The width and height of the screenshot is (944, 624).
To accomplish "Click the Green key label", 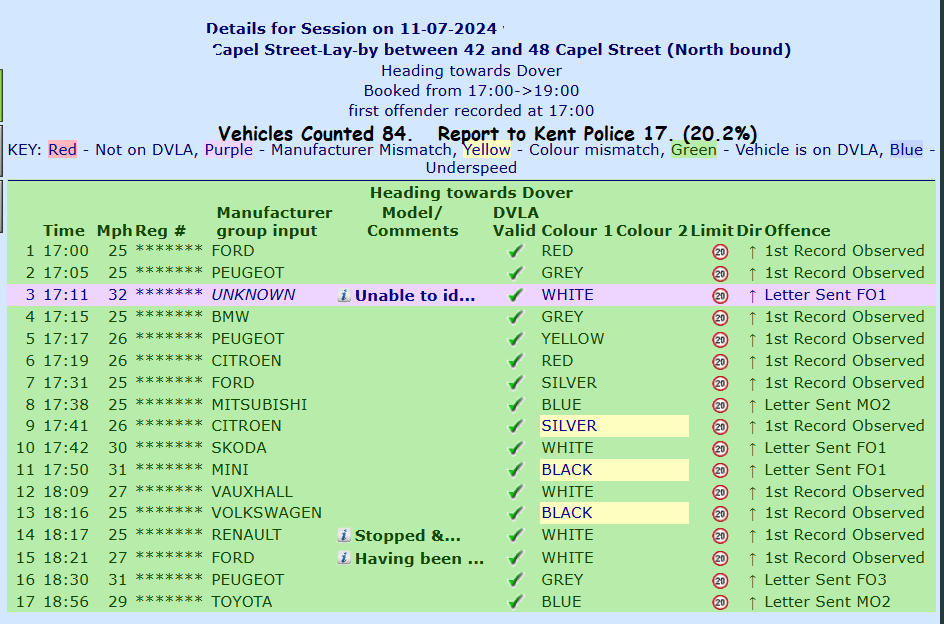I will pyautogui.click(x=694, y=149).
